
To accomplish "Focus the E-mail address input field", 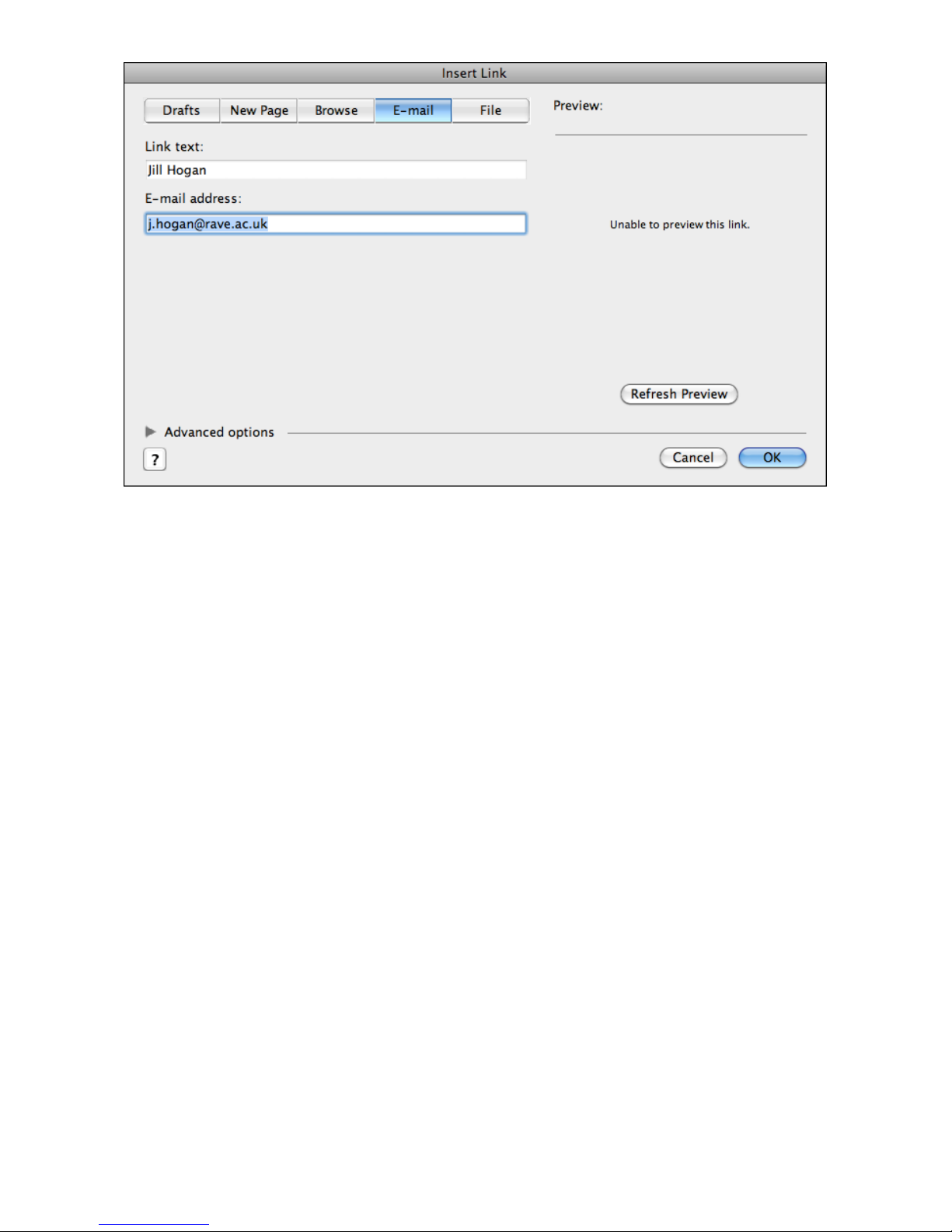I will pos(336,224).
